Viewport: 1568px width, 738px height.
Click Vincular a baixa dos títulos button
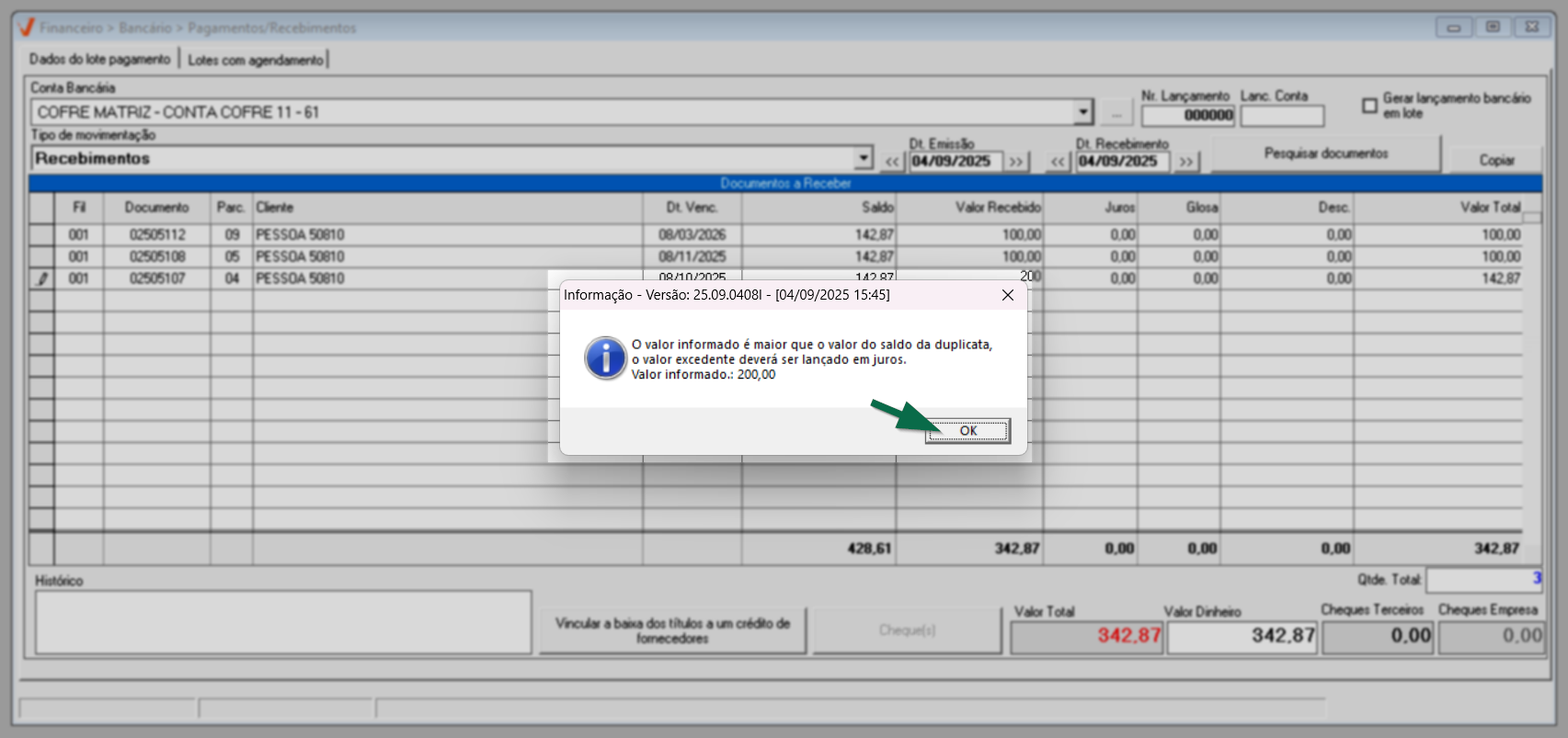click(672, 630)
